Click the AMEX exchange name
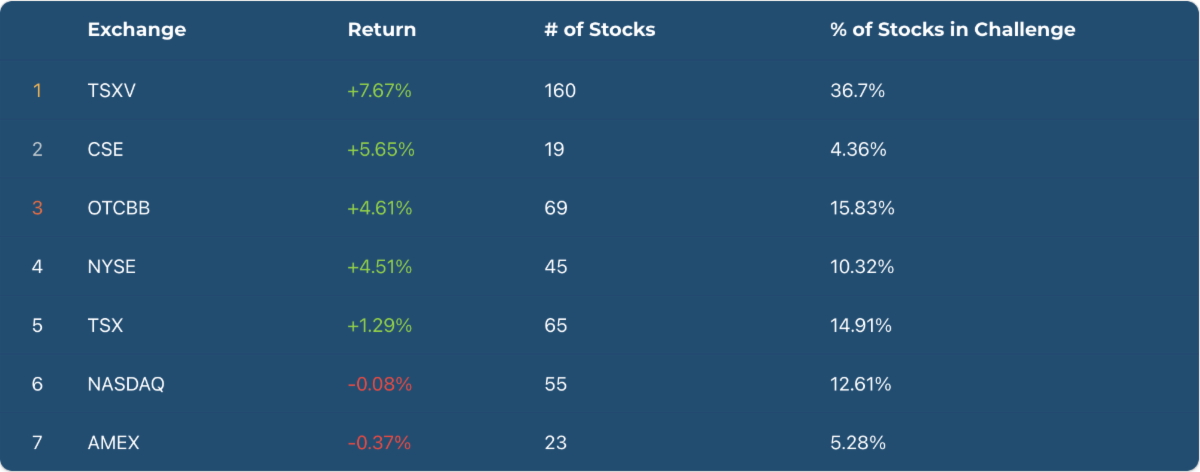Image resolution: width=1200 pixels, height=472 pixels. click(113, 443)
